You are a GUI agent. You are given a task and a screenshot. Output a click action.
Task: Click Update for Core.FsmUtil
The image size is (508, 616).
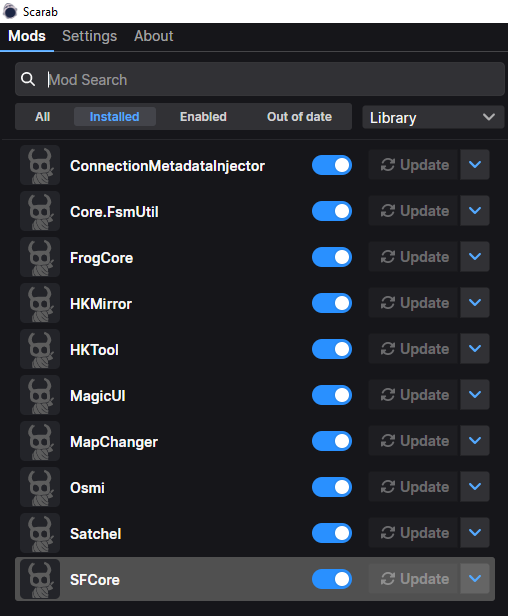click(414, 211)
